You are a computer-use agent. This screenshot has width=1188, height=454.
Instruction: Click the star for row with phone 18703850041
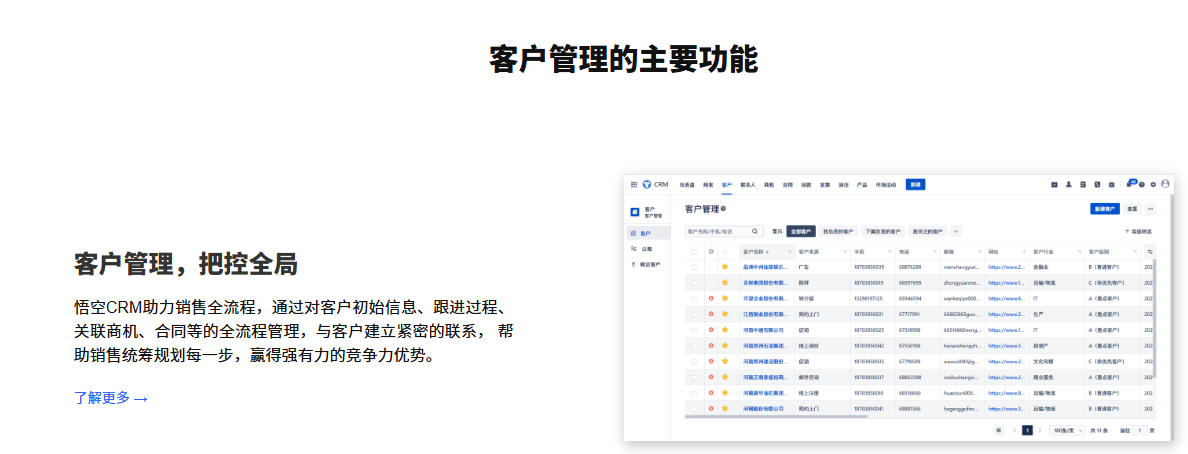724,409
